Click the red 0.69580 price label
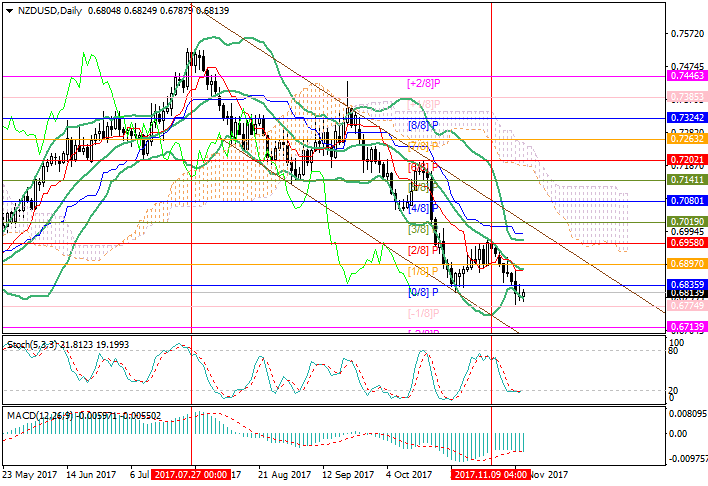 687,243
